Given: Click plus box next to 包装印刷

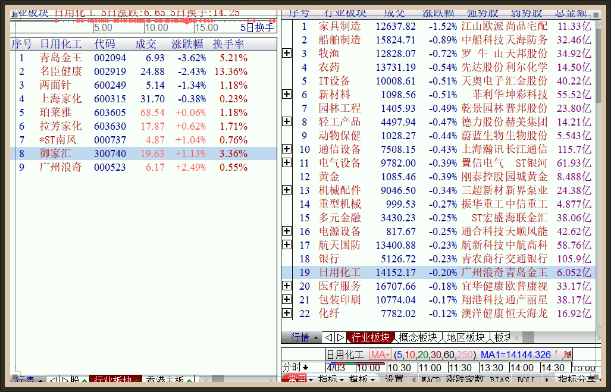Looking at the screenshot, I should tap(287, 299).
